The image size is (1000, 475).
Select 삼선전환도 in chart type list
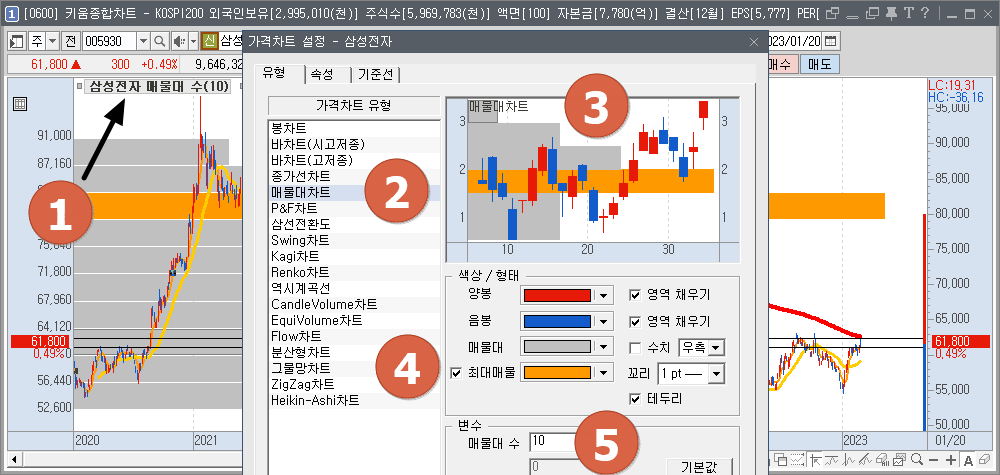354,224
